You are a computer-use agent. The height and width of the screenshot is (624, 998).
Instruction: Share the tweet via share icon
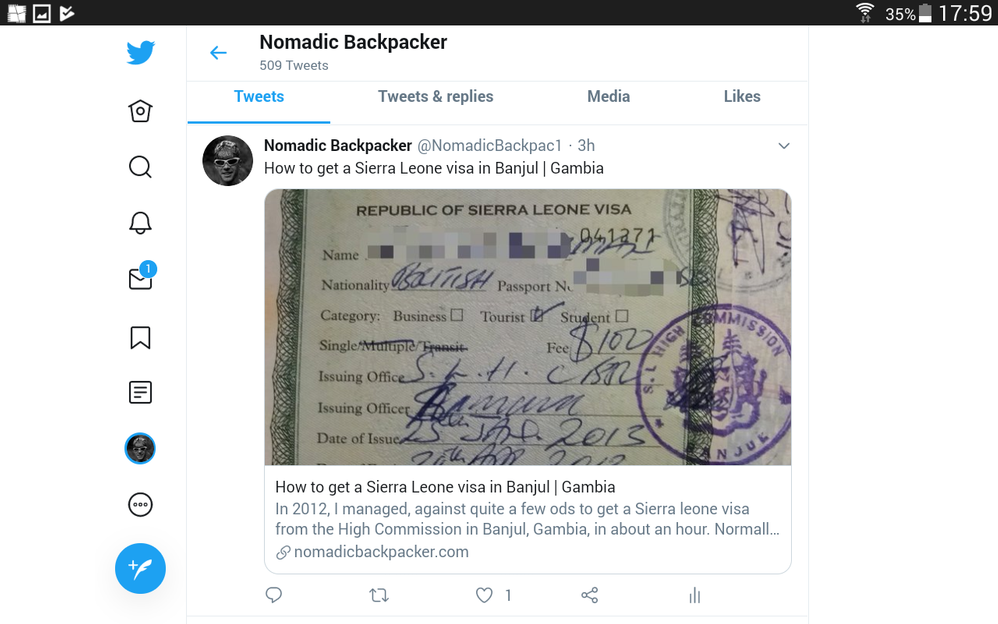[x=589, y=595]
